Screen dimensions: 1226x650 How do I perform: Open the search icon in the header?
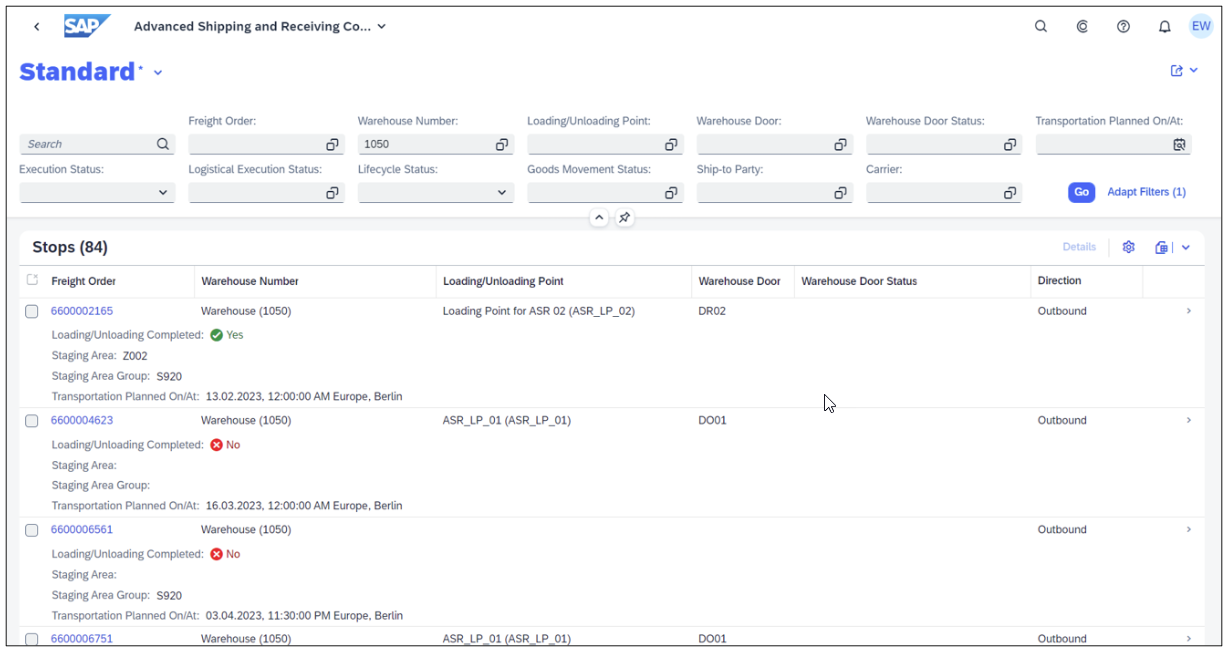click(x=1041, y=27)
